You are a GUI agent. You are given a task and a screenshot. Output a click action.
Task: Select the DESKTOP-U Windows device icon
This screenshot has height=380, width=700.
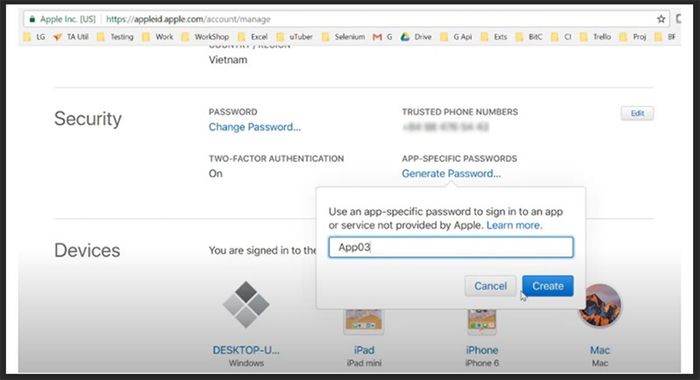[246, 305]
